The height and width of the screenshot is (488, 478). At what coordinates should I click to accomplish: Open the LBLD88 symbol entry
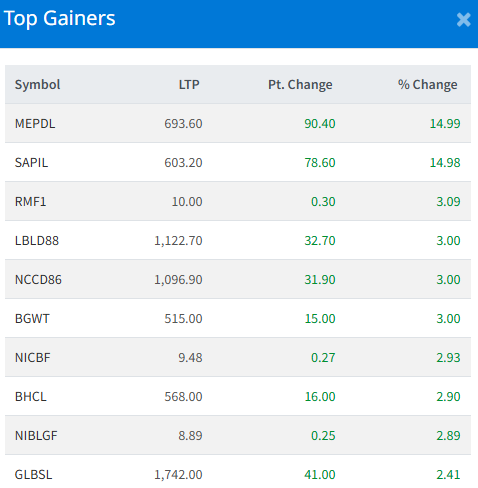point(37,241)
